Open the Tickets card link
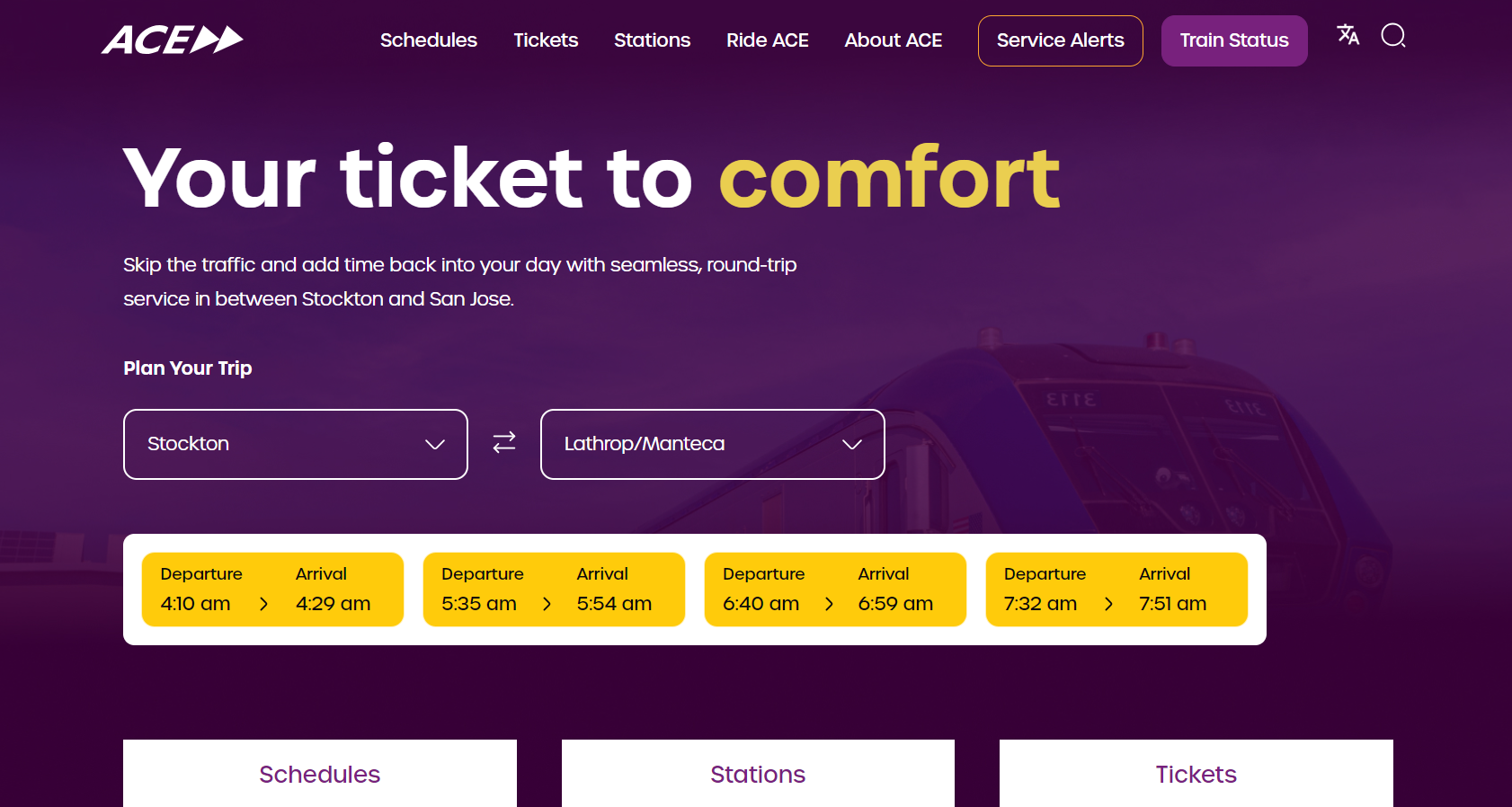This screenshot has height=807, width=1512. pos(1196,774)
